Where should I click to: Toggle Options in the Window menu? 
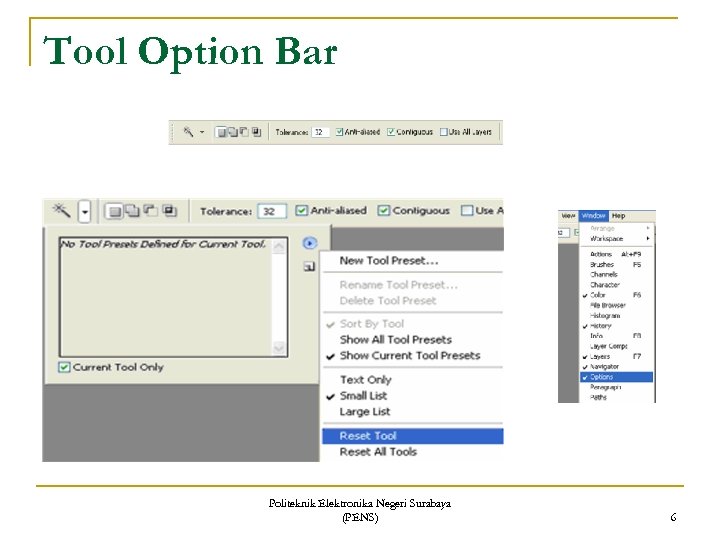[616, 377]
